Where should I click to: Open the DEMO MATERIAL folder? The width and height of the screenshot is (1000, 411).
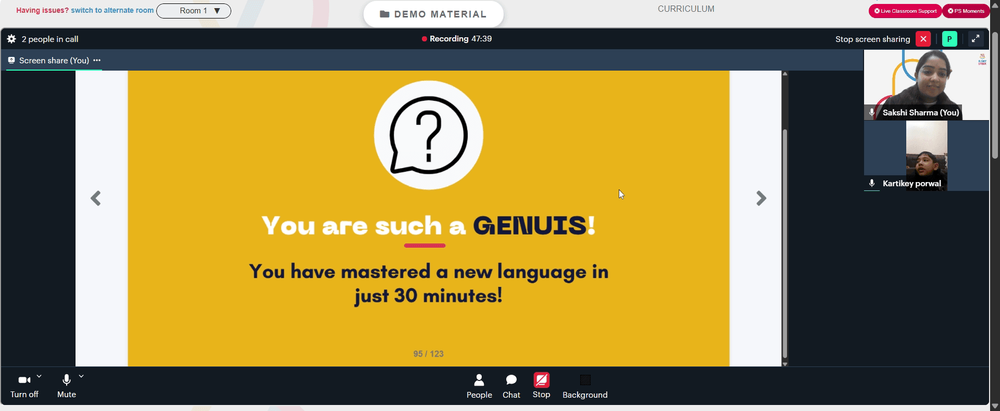click(433, 14)
